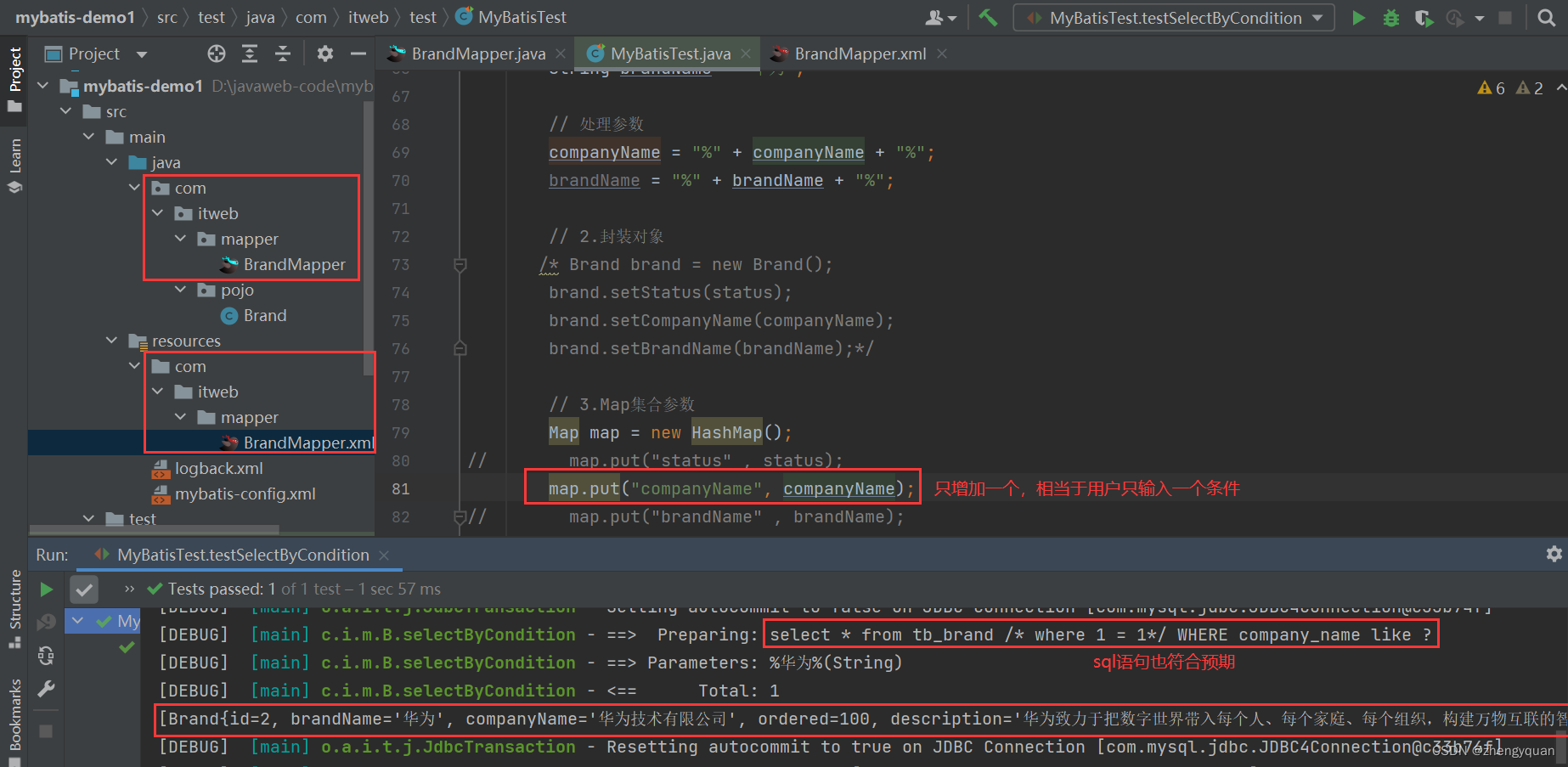Viewport: 1568px width, 767px height.
Task: Open the run configuration dropdown
Action: point(1173,18)
